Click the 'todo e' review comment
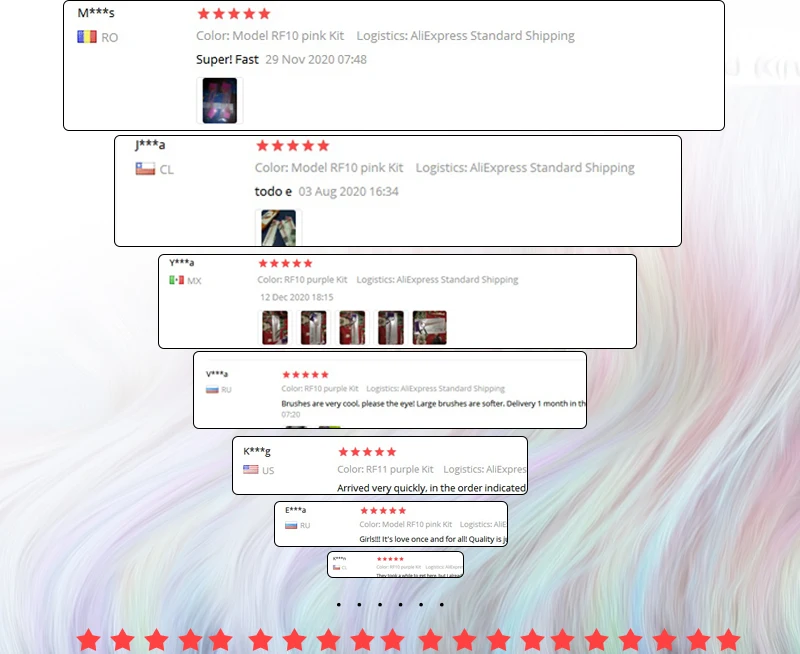Image resolution: width=800 pixels, height=654 pixels. (273, 192)
